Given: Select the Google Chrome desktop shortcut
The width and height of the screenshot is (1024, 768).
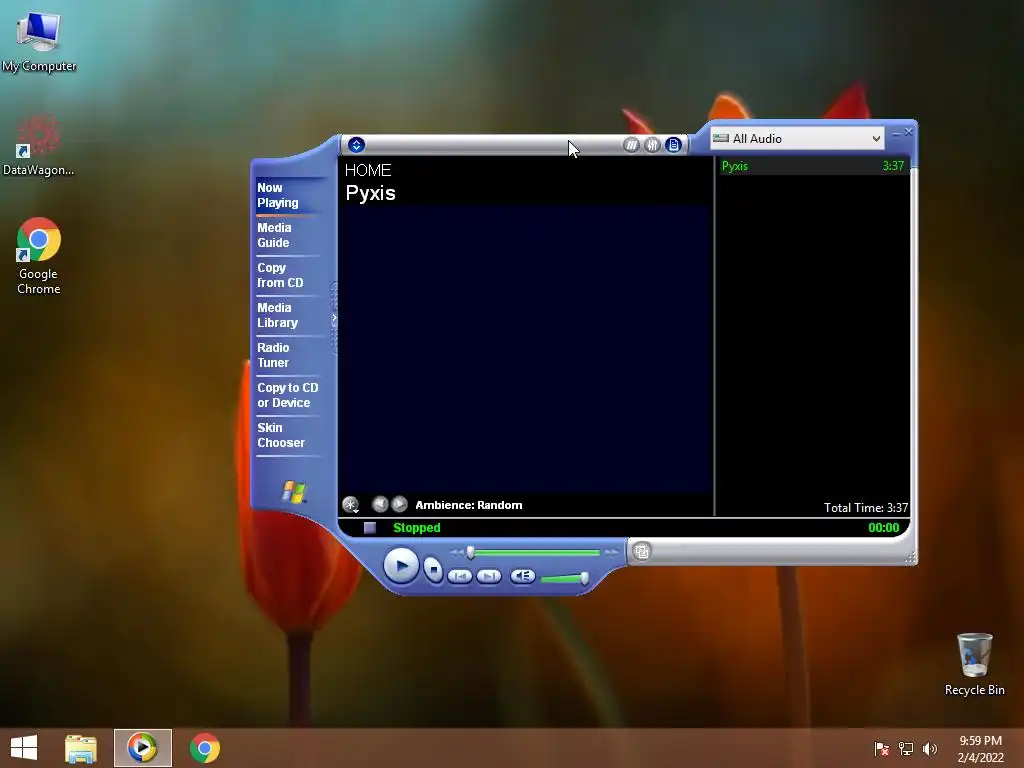Looking at the screenshot, I should 39,256.
